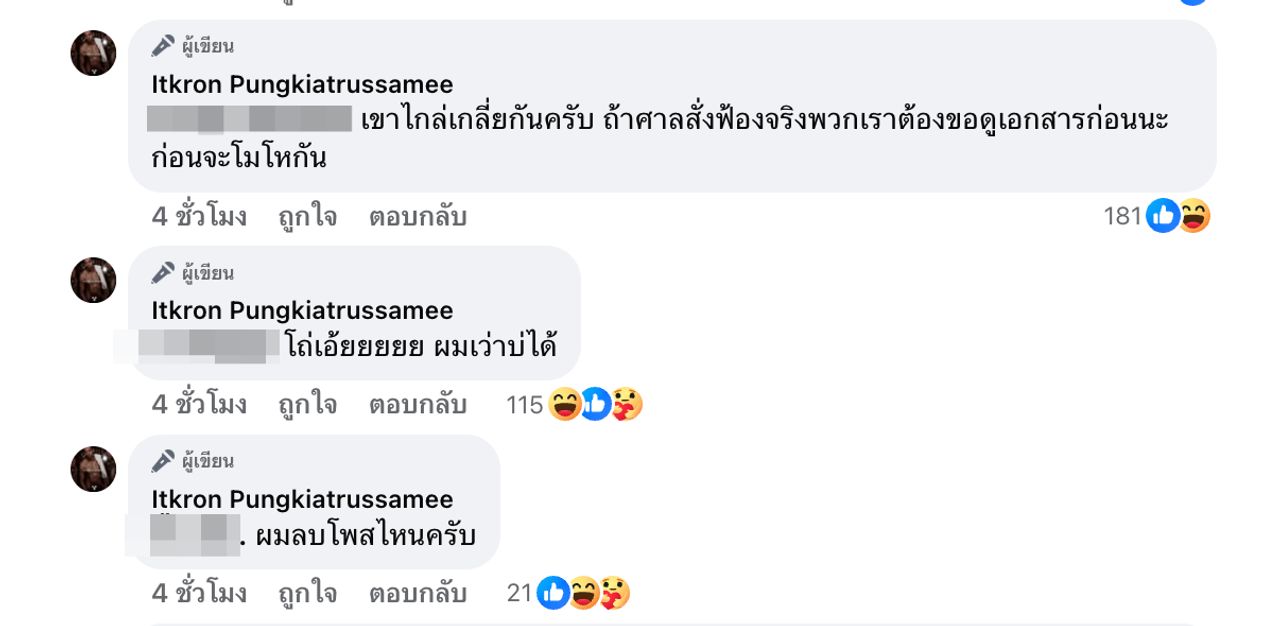Image resolution: width=1280 pixels, height=626 pixels.
Task: Open author name on first comment
Action: [302, 85]
